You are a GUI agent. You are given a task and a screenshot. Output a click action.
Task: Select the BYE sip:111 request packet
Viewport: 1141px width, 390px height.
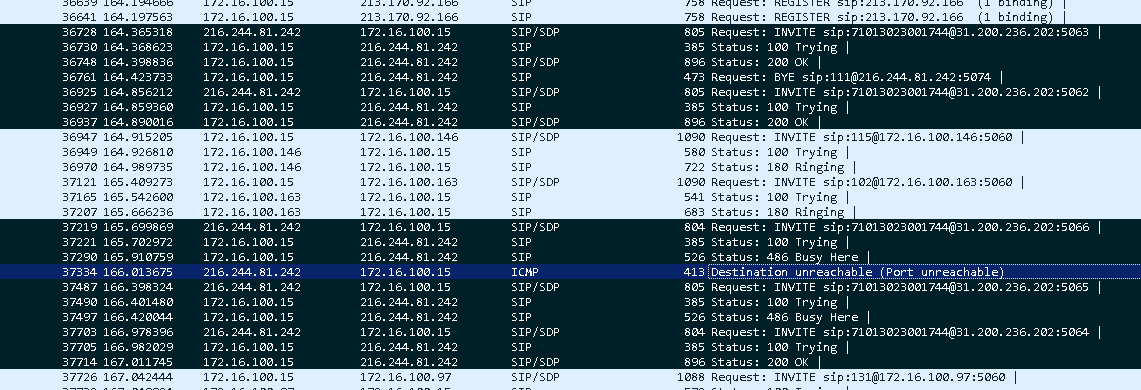click(x=570, y=77)
